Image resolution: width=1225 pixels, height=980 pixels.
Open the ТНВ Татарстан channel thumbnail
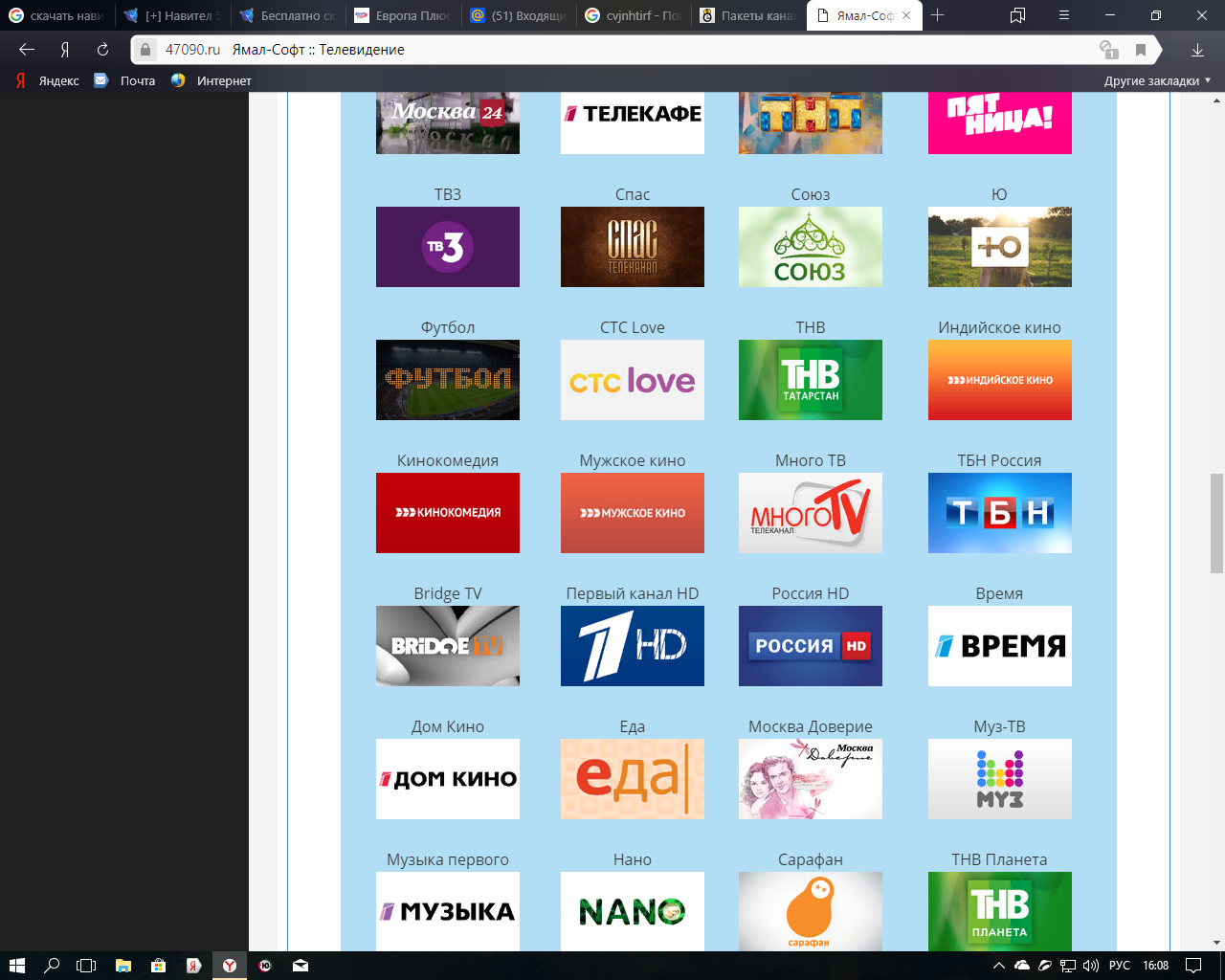click(x=811, y=380)
